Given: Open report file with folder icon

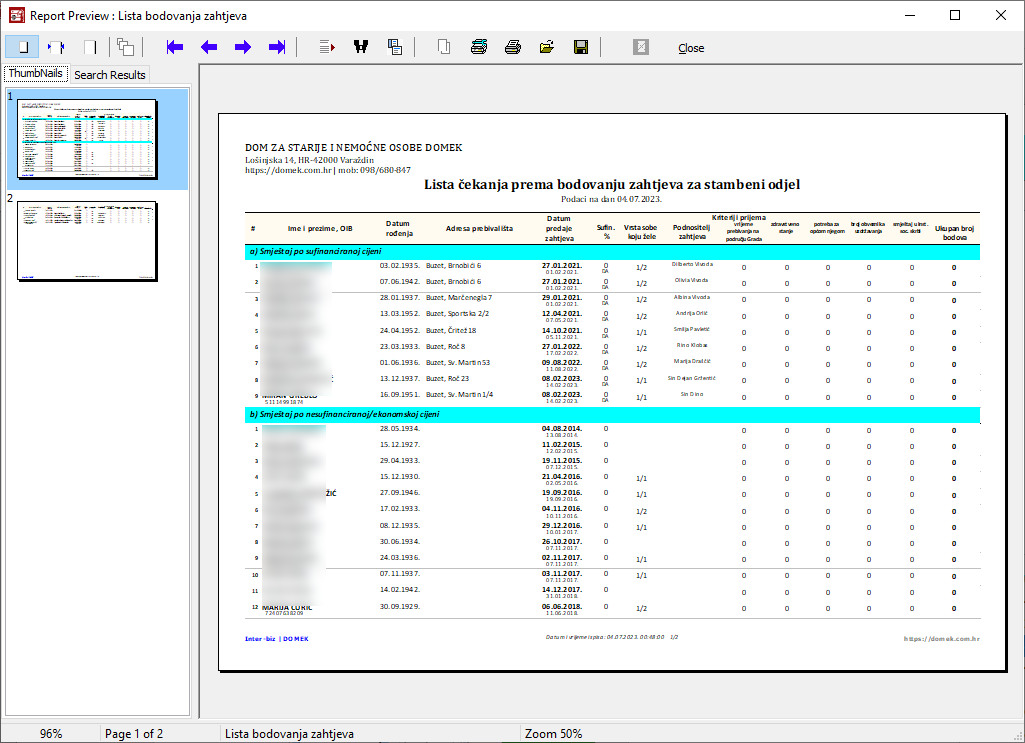Looking at the screenshot, I should 547,47.
